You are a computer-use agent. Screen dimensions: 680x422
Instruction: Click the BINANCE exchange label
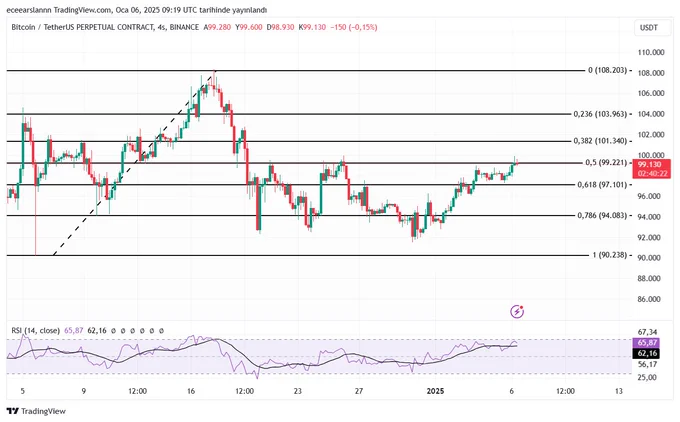pos(184,27)
